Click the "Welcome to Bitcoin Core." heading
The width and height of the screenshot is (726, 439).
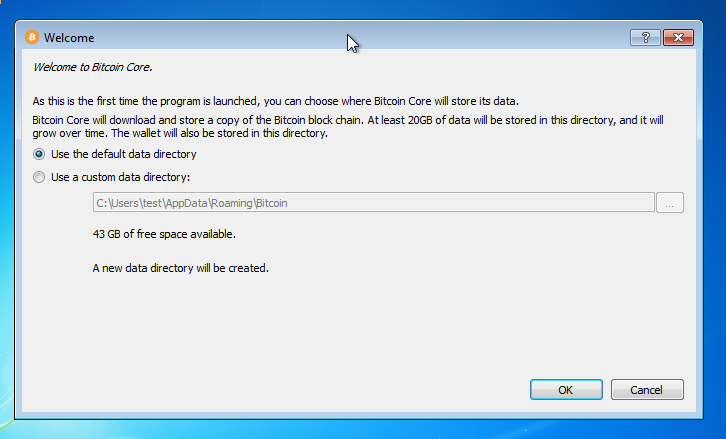(93, 68)
